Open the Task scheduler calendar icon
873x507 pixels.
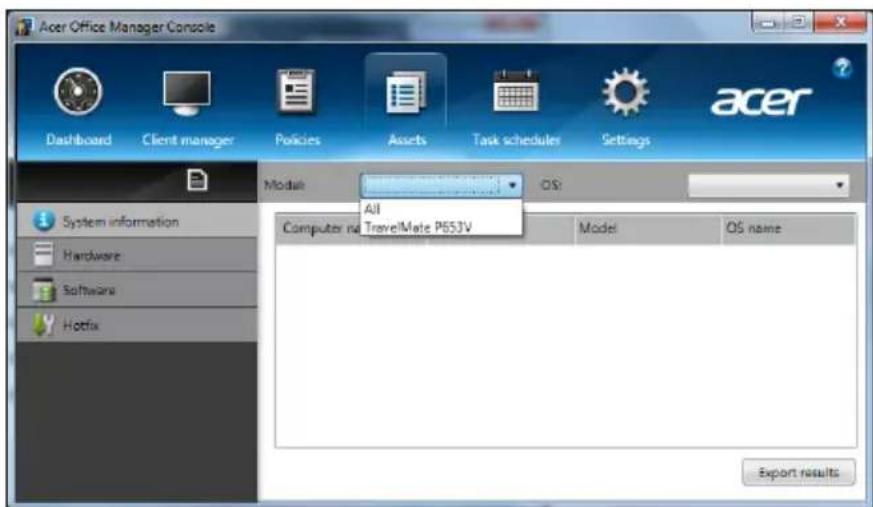coord(516,91)
